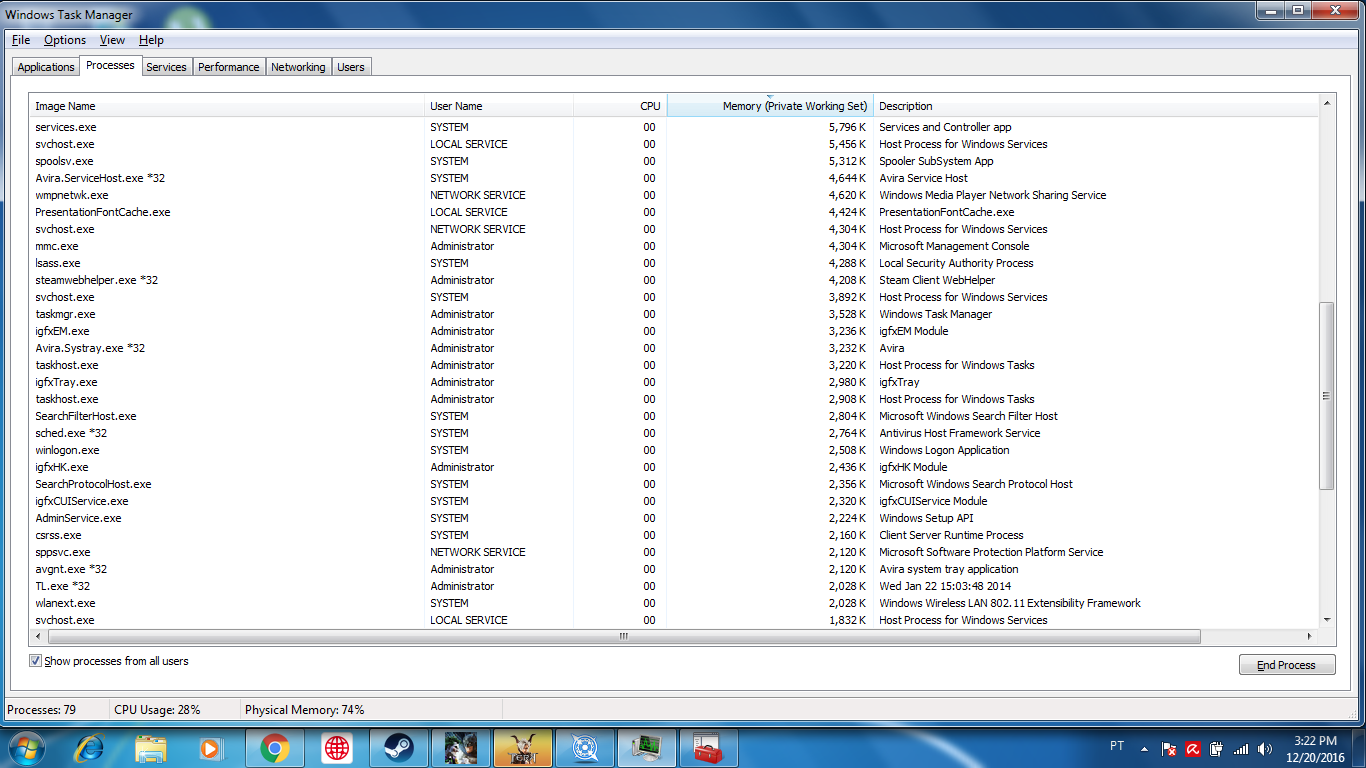
Task: Open the blue circular emblem taskbar app
Action: pos(585,748)
